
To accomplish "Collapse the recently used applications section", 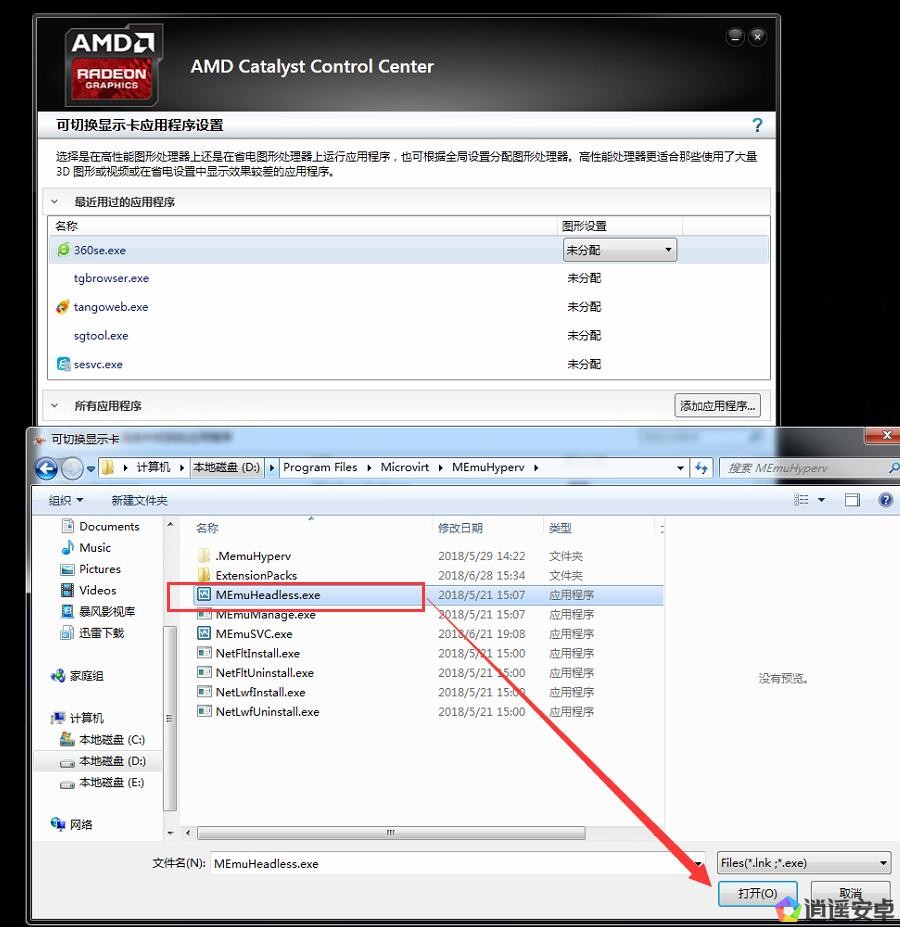I will click(55, 202).
